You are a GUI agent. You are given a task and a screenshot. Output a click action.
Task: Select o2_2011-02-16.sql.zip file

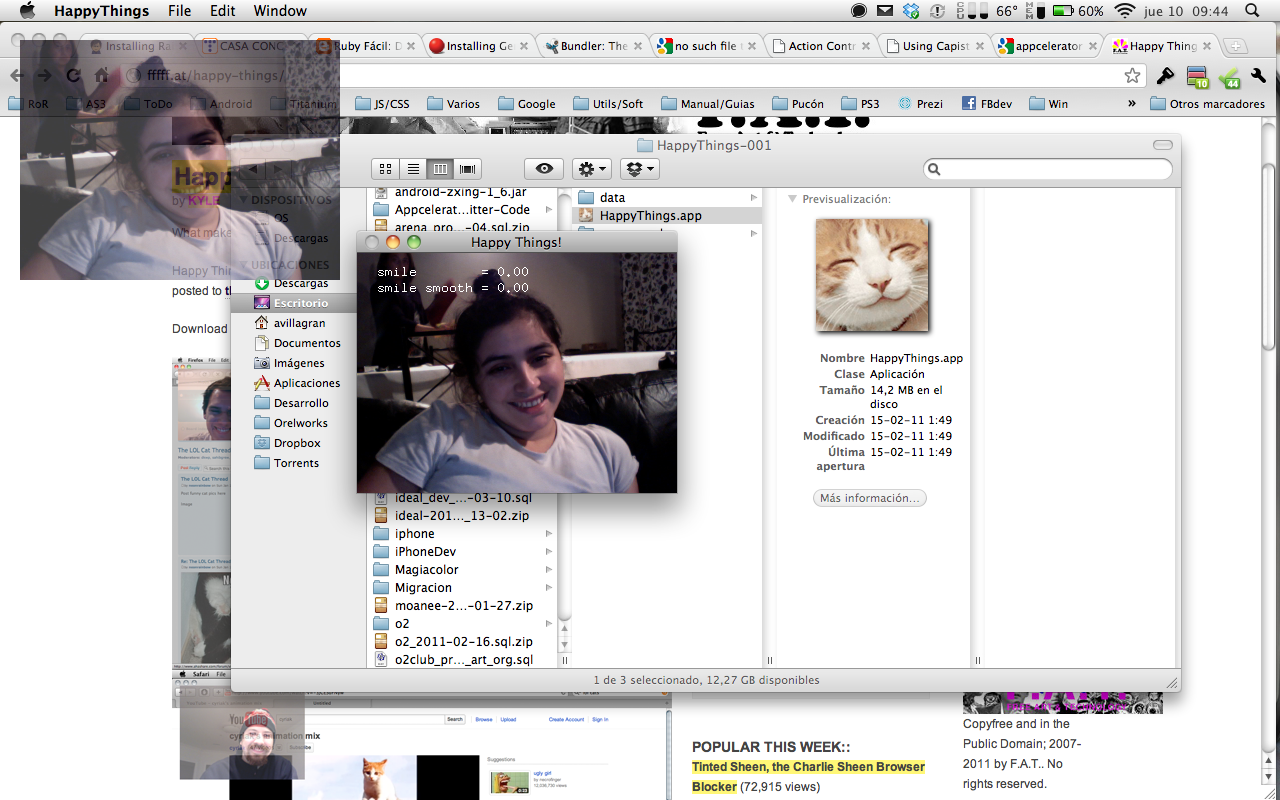pos(464,642)
